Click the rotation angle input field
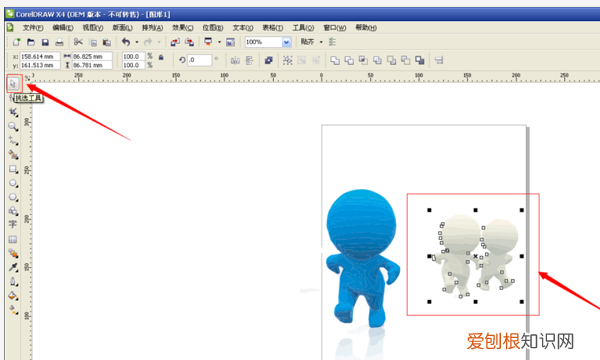Screen dimensions: 600x360 [x=199, y=60]
